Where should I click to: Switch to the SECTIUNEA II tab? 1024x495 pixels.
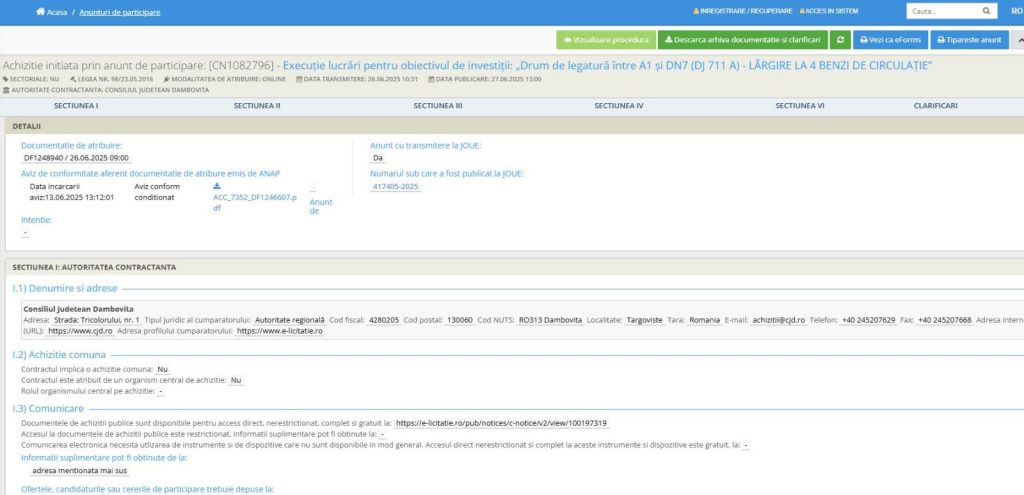(x=256, y=105)
